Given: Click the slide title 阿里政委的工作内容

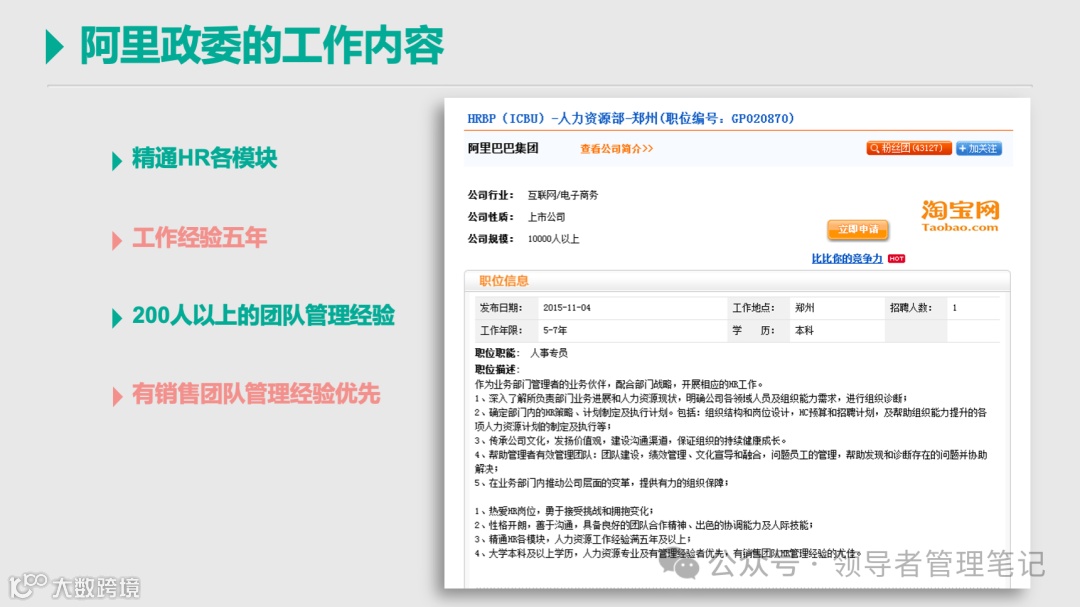Looking at the screenshot, I should [262, 45].
